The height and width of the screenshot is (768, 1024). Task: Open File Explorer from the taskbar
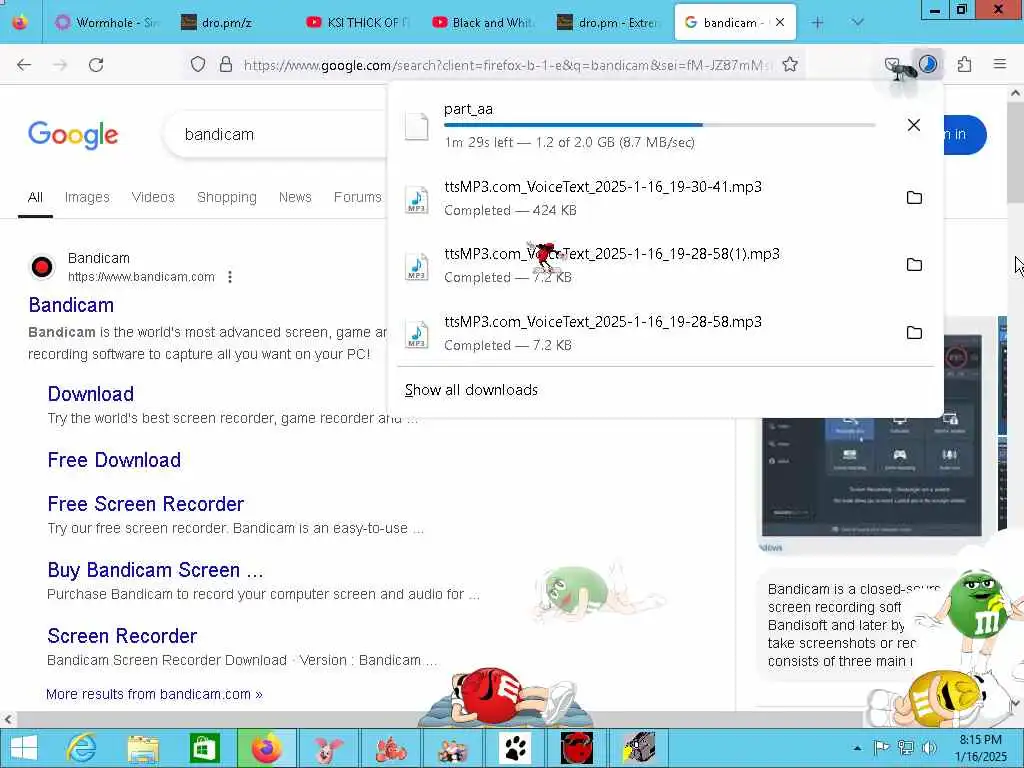pyautogui.click(x=143, y=748)
